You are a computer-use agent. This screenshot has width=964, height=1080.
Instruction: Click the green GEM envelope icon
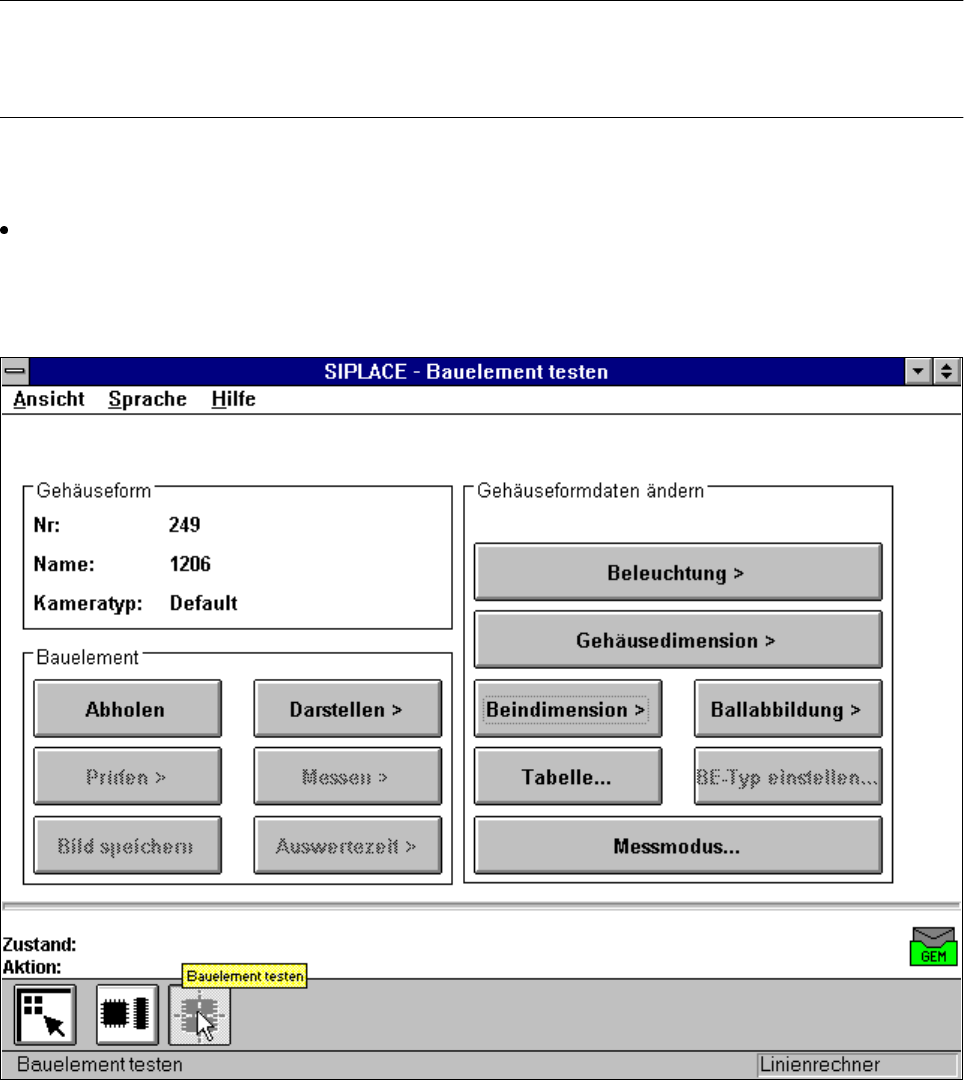coord(933,946)
